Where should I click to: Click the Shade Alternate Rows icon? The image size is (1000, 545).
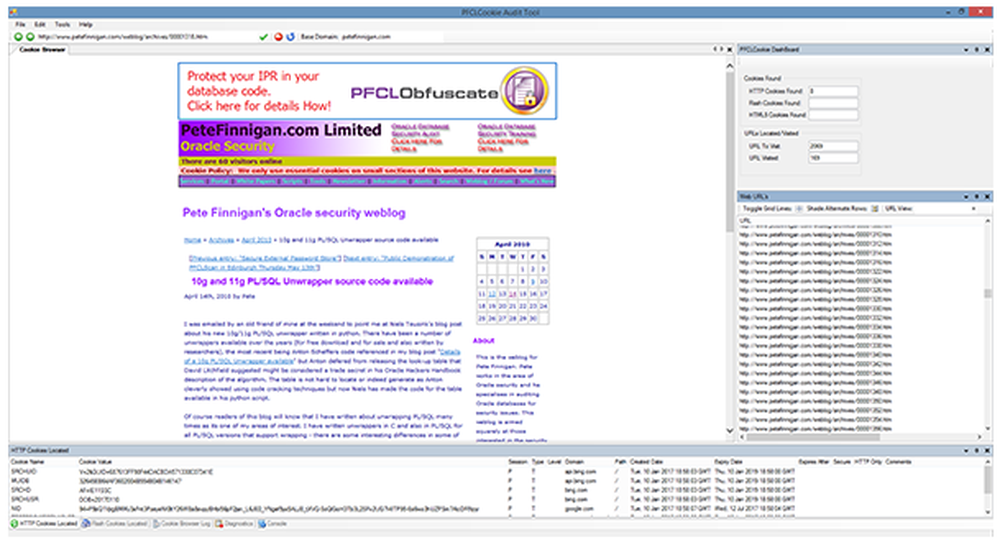tap(874, 208)
